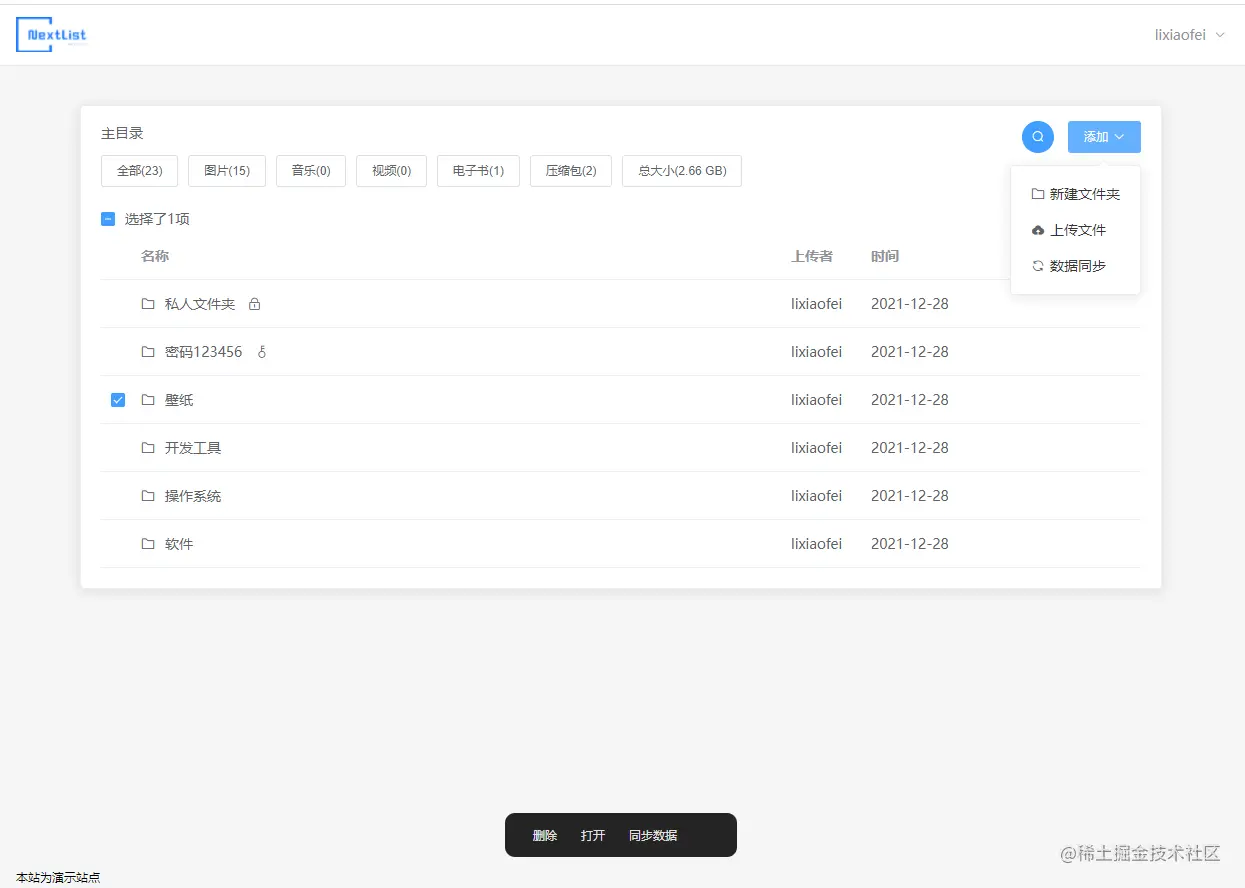Choose 新建文件夹 from the add menu

tap(1086, 193)
